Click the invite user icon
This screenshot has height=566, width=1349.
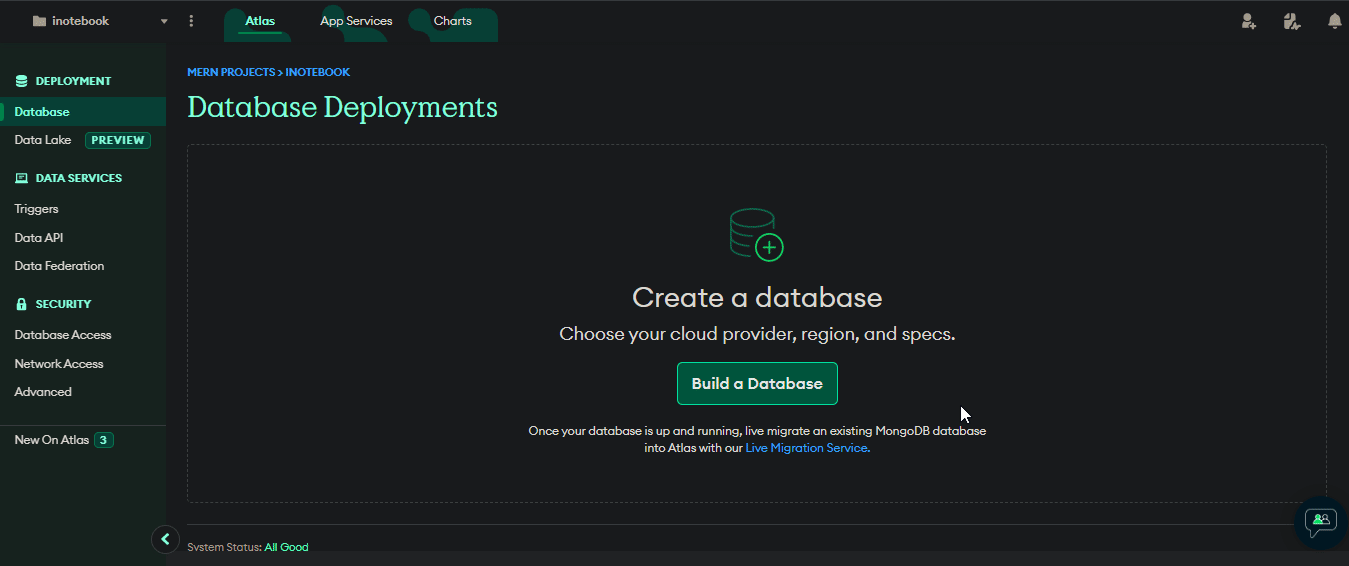pos(1248,21)
